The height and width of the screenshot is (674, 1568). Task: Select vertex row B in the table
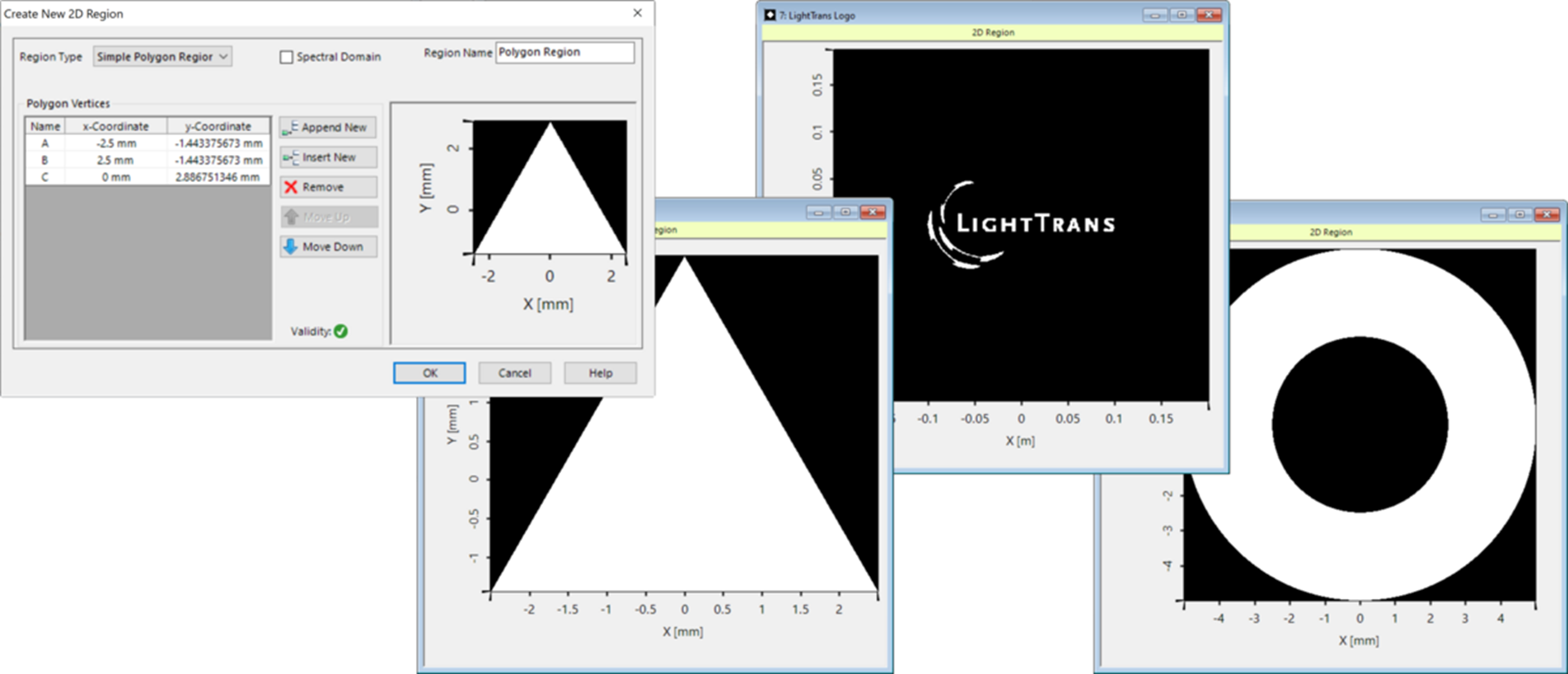pyautogui.click(x=147, y=160)
